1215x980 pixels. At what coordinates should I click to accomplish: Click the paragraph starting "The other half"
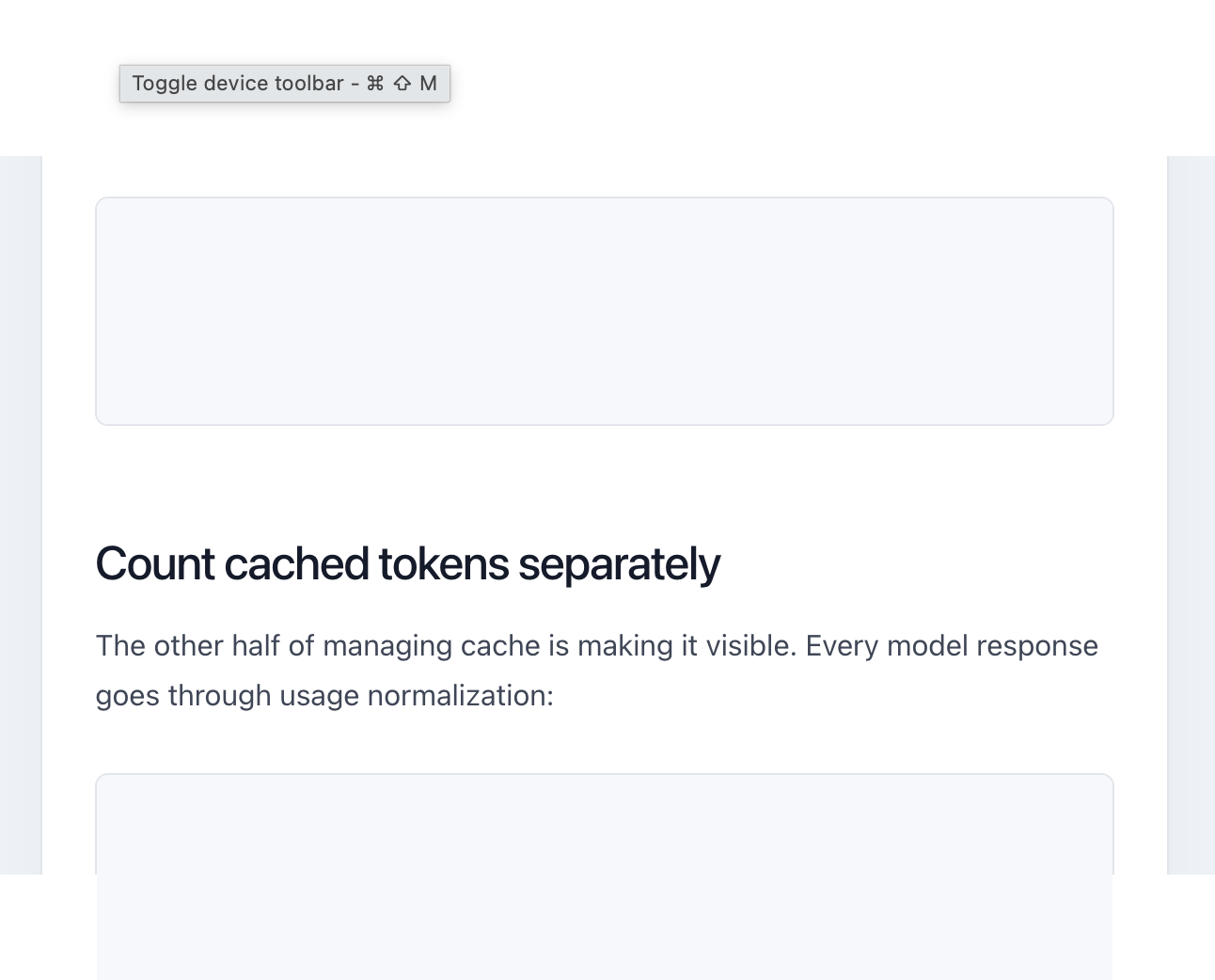pos(597,671)
